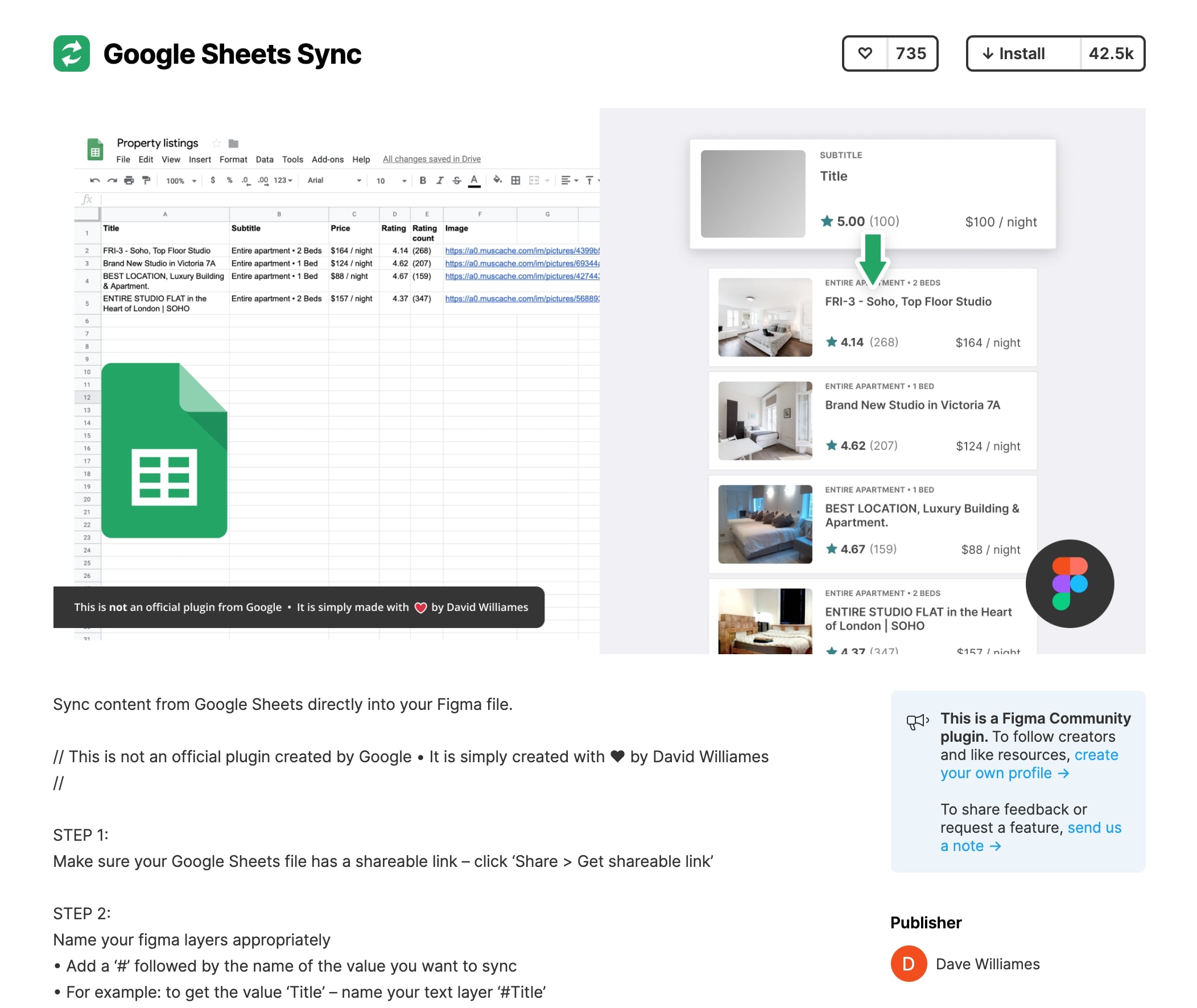Open publisher Dave Williames avatar
The height and width of the screenshot is (1008, 1197).
point(908,964)
